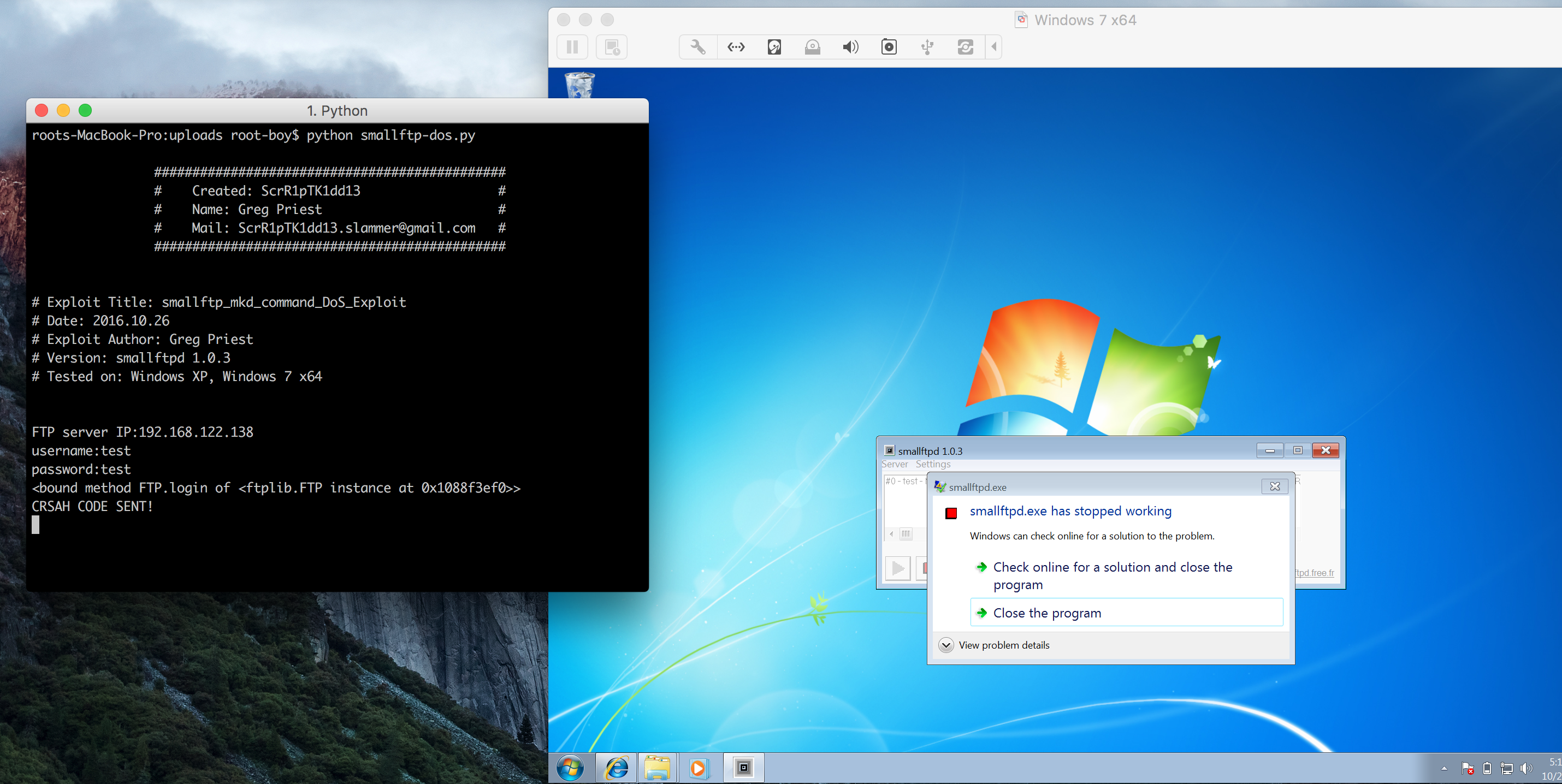
Task: Click the camera device icon in VM toolbar
Action: pos(889,47)
